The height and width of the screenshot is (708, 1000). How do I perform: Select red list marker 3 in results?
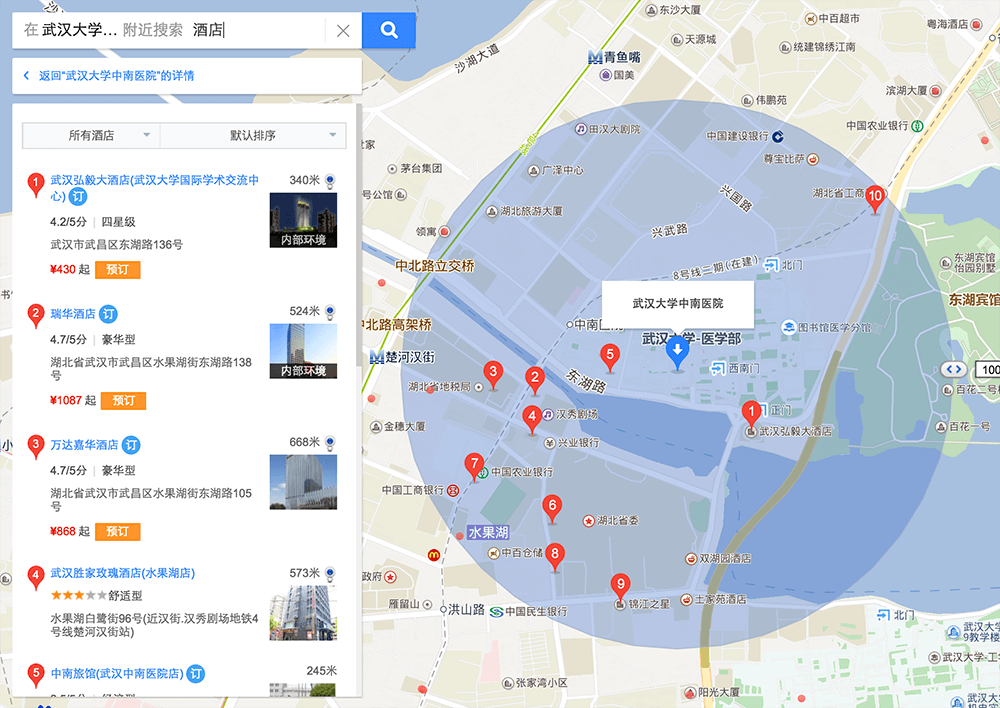click(x=36, y=446)
